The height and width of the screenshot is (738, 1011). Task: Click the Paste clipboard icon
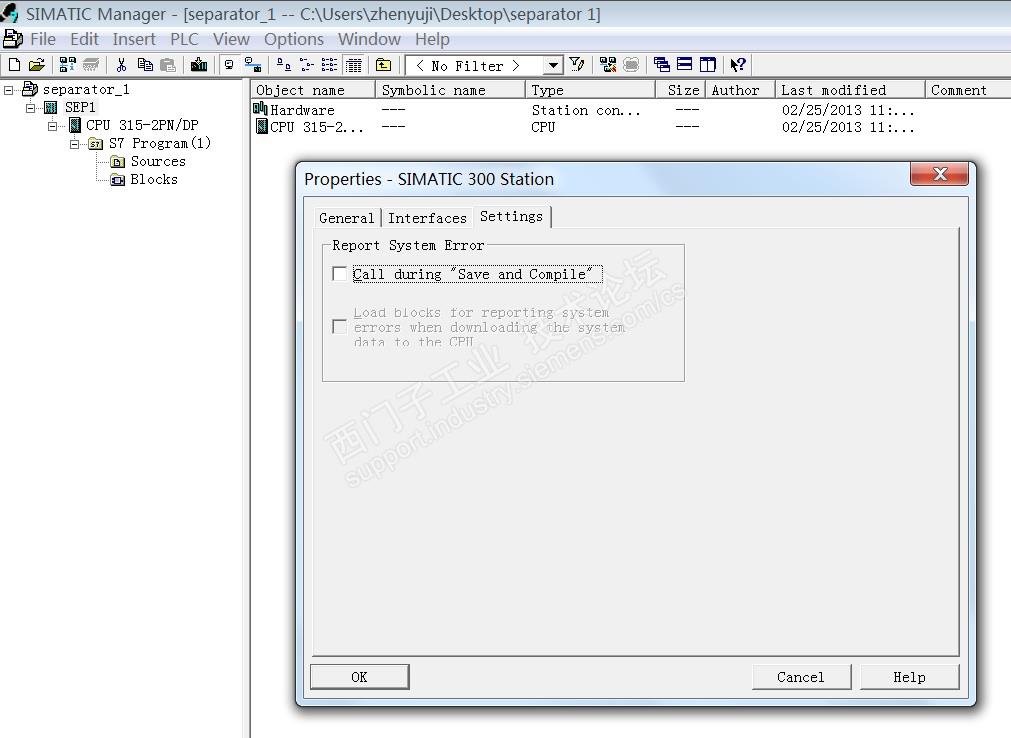168,64
